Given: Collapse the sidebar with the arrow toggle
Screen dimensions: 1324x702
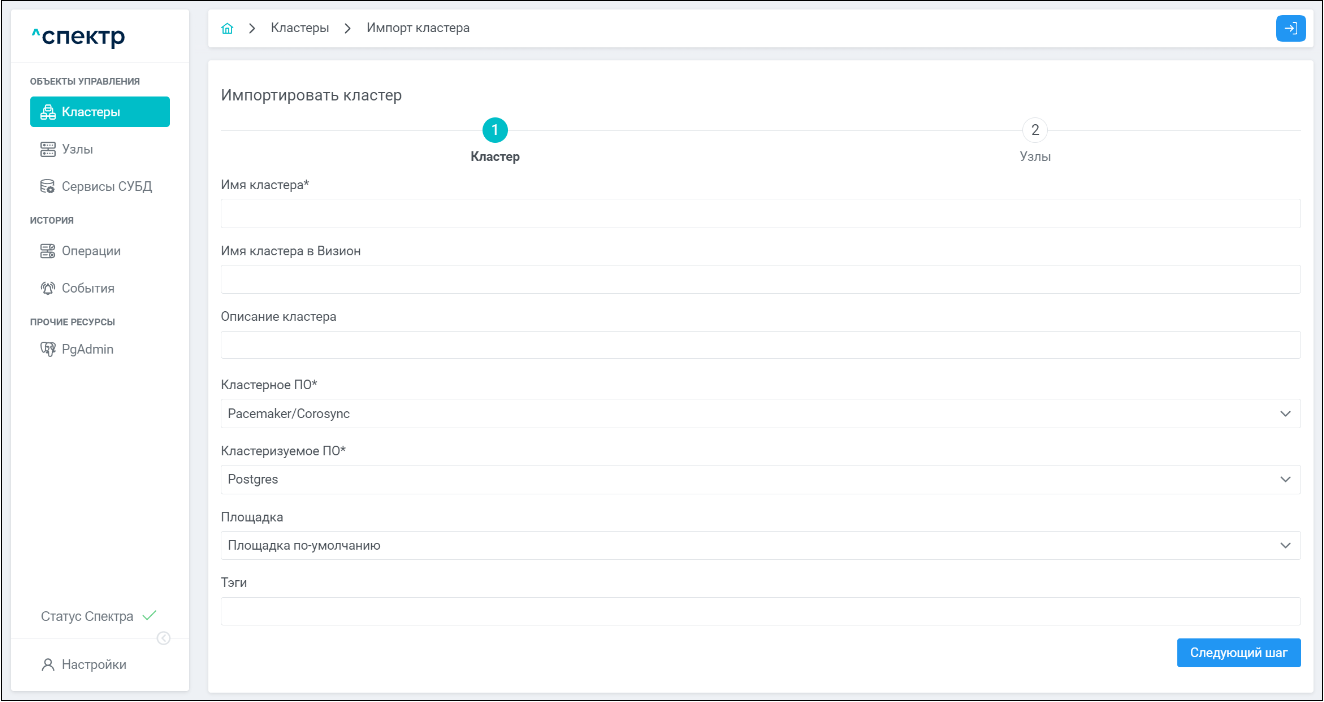Looking at the screenshot, I should (x=164, y=639).
